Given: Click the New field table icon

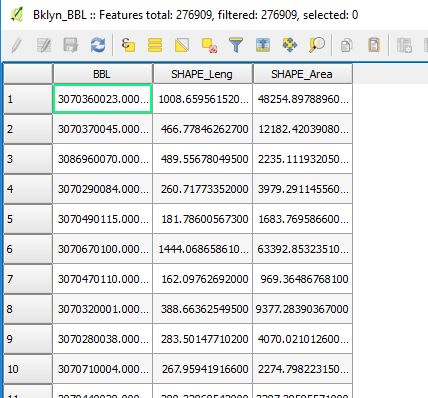Looking at the screenshot, I should pos(404,45).
